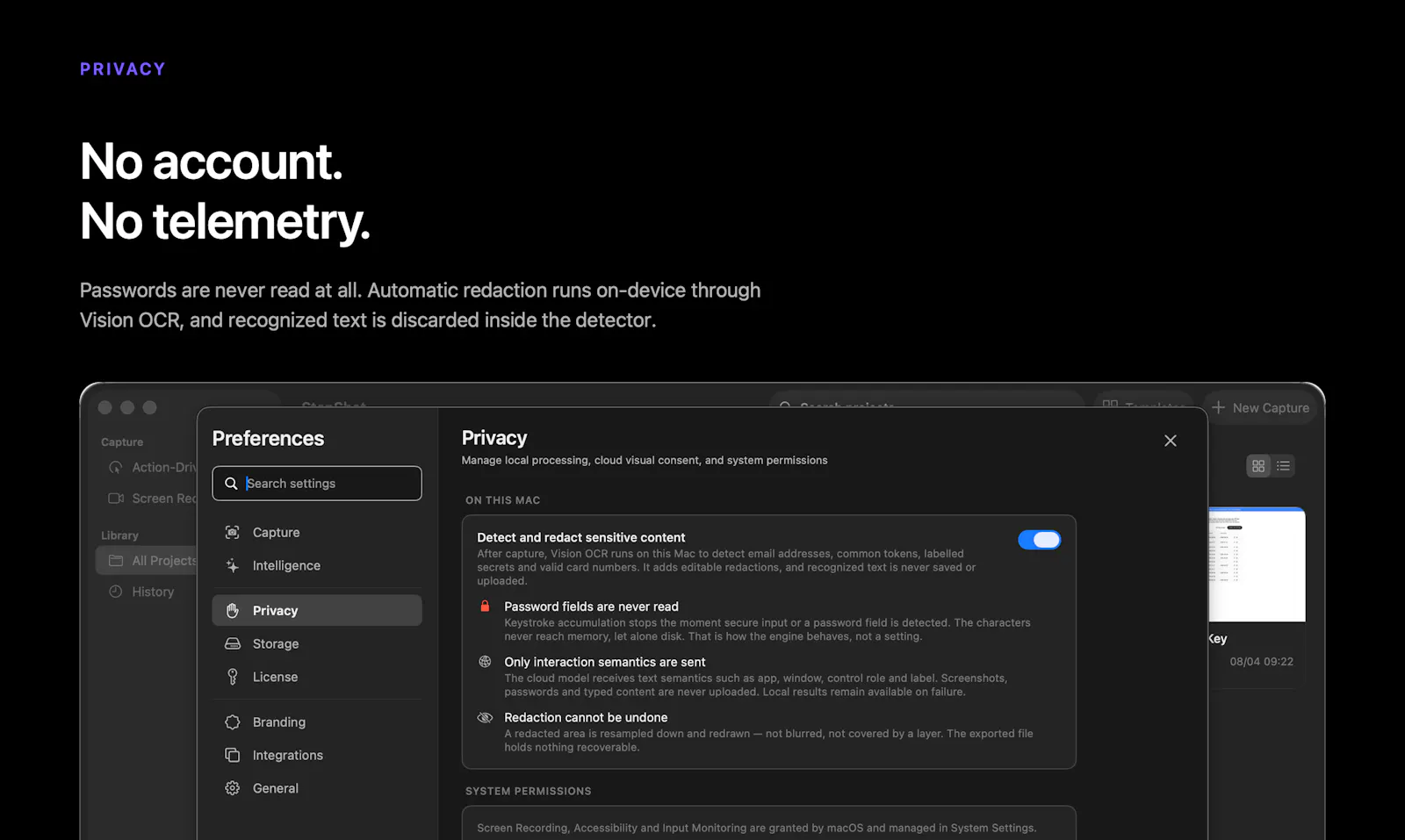This screenshot has height=840, width=1405.
Task: Click the Intelligence sparkle icon
Action: click(233, 566)
